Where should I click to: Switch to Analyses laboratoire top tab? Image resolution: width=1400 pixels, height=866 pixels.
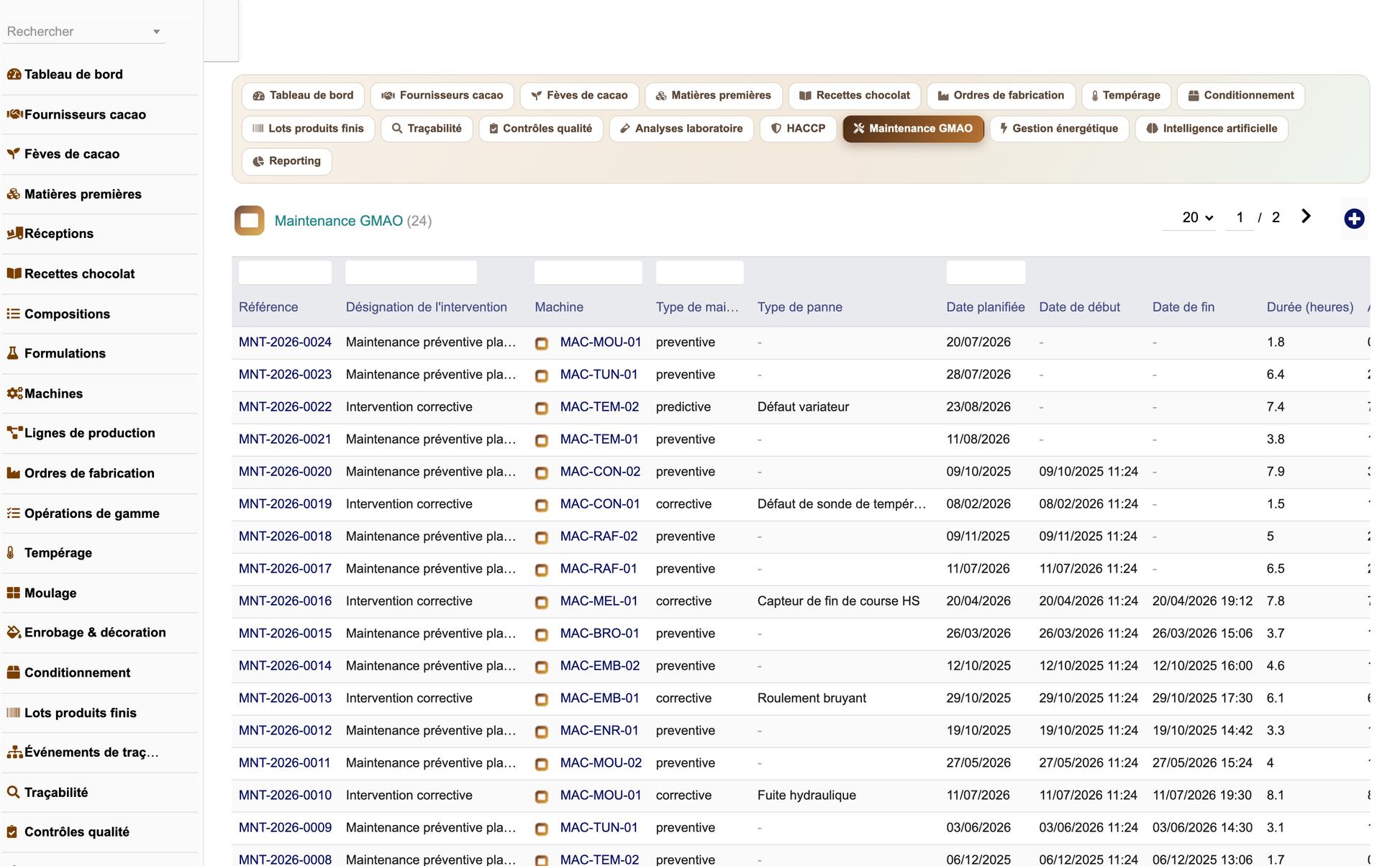tap(681, 129)
